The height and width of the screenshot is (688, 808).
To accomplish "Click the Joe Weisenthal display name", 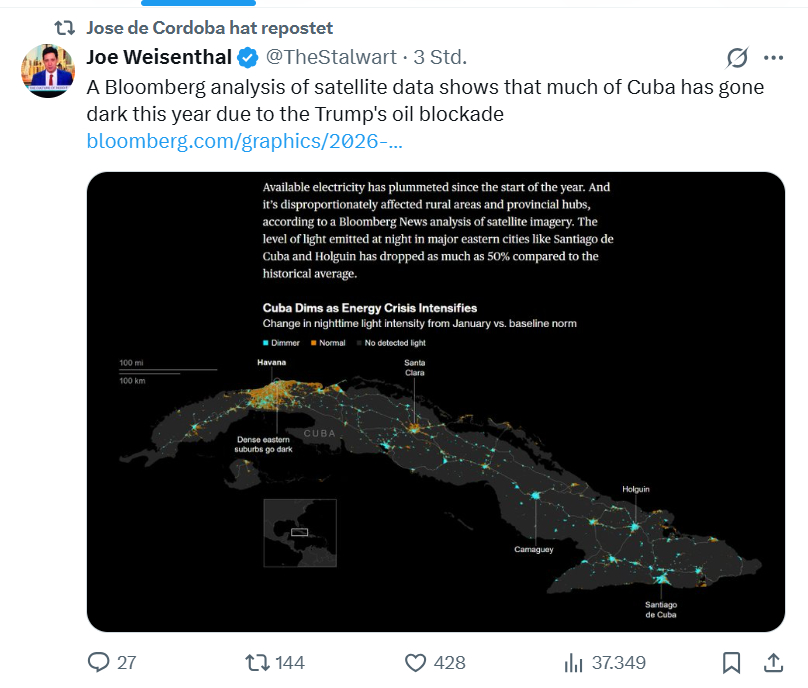I will click(x=160, y=57).
